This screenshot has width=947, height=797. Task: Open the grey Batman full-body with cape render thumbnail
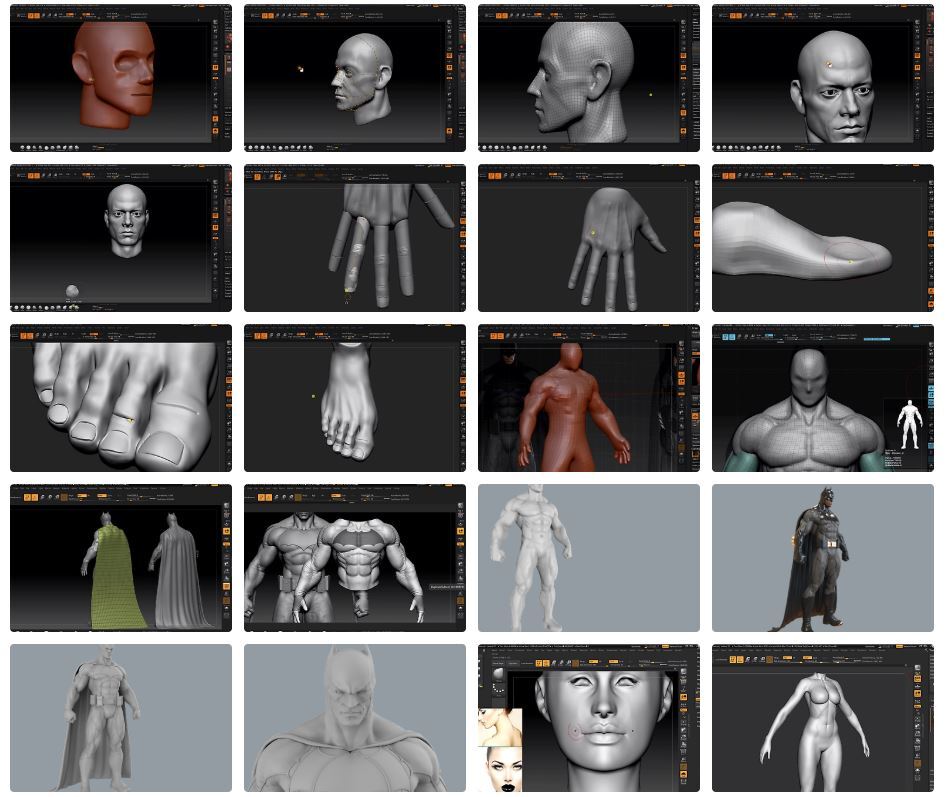click(121, 718)
